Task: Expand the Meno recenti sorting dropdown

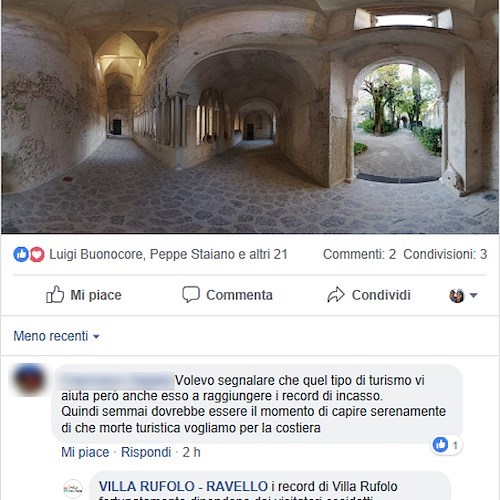Action: point(57,336)
